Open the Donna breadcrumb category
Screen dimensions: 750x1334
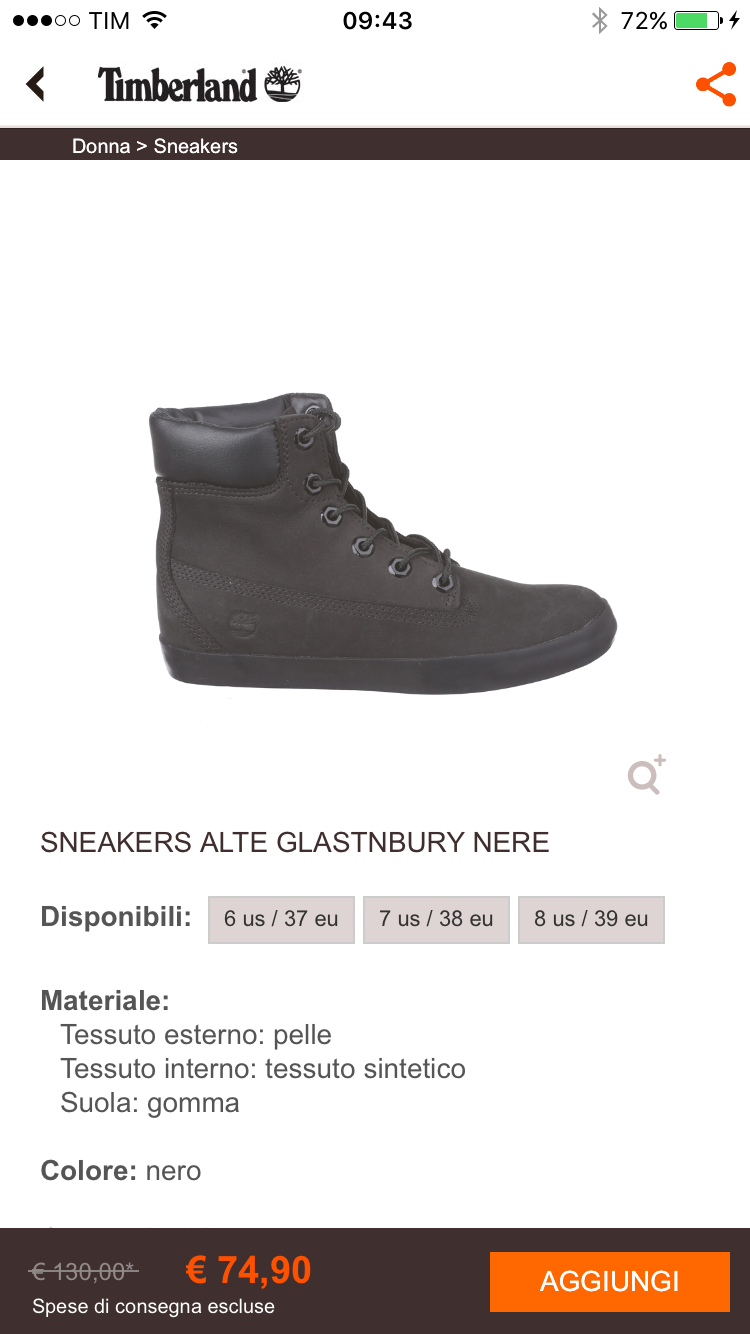(x=101, y=146)
